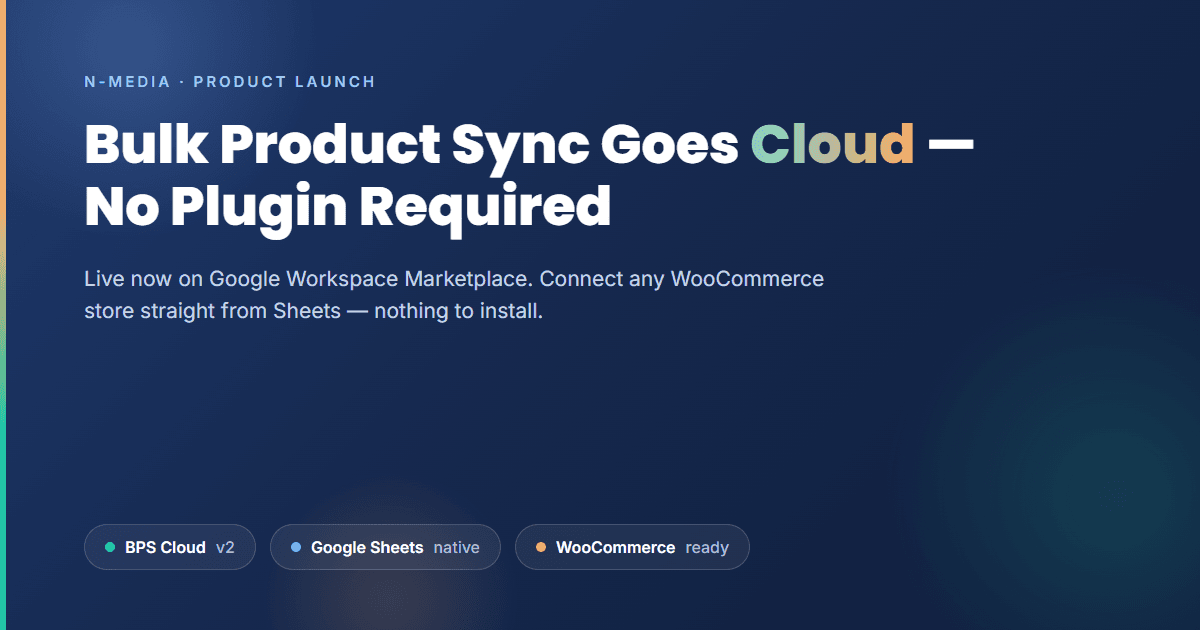Click the green dot in BPS Cloud pill

click(x=110, y=547)
